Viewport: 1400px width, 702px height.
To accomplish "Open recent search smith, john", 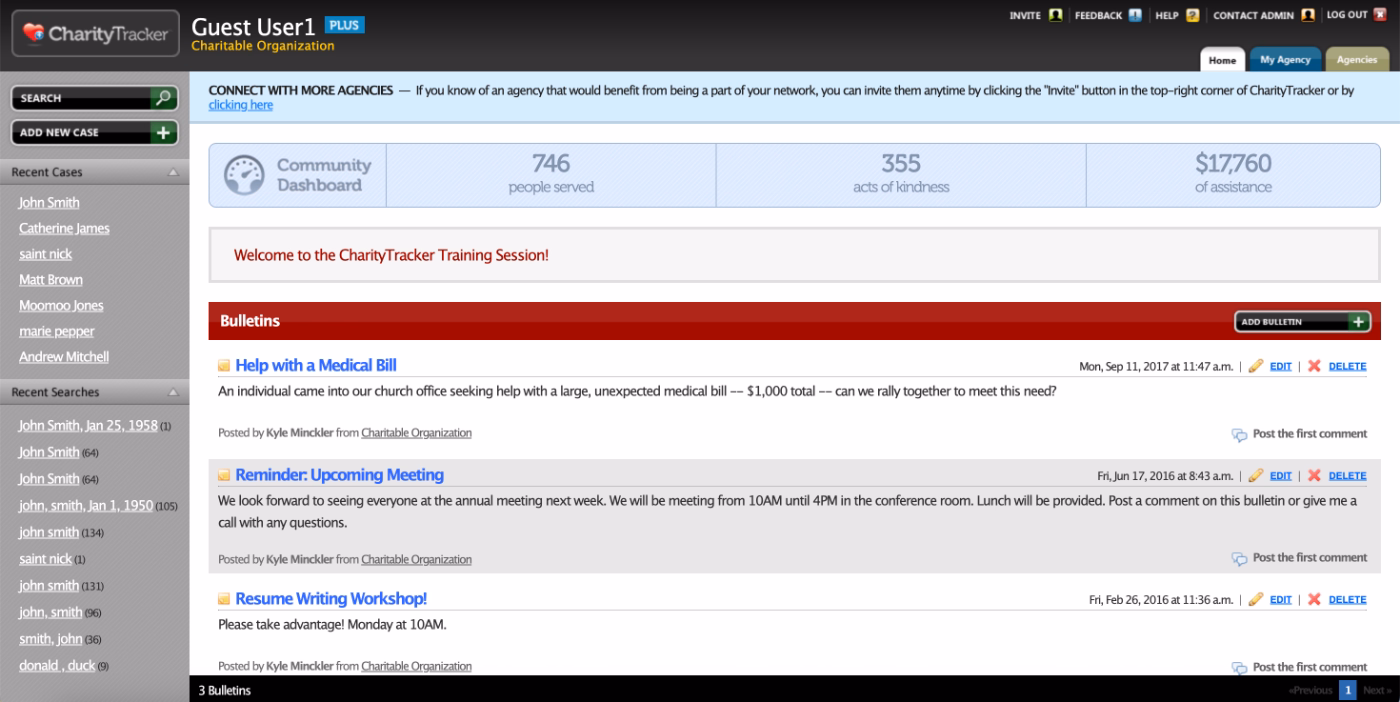I will 51,639.
